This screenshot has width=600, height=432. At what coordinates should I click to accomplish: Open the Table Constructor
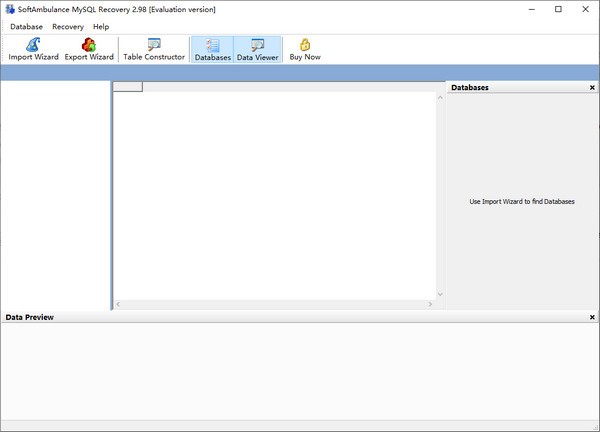(x=154, y=49)
